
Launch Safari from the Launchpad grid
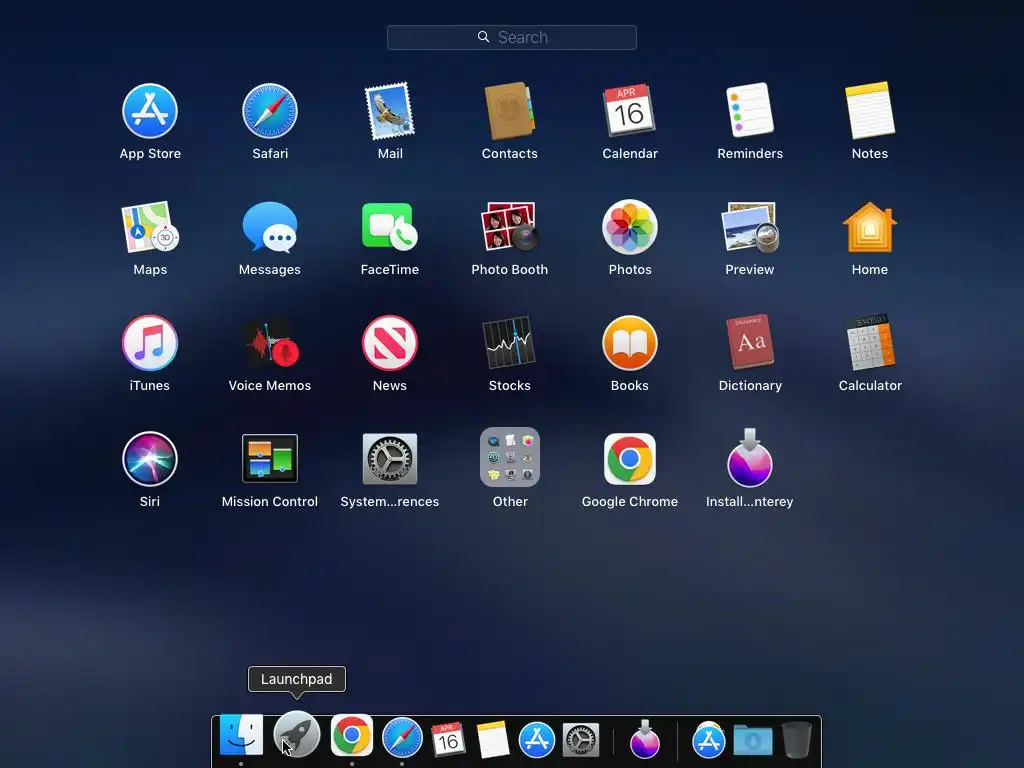point(270,111)
